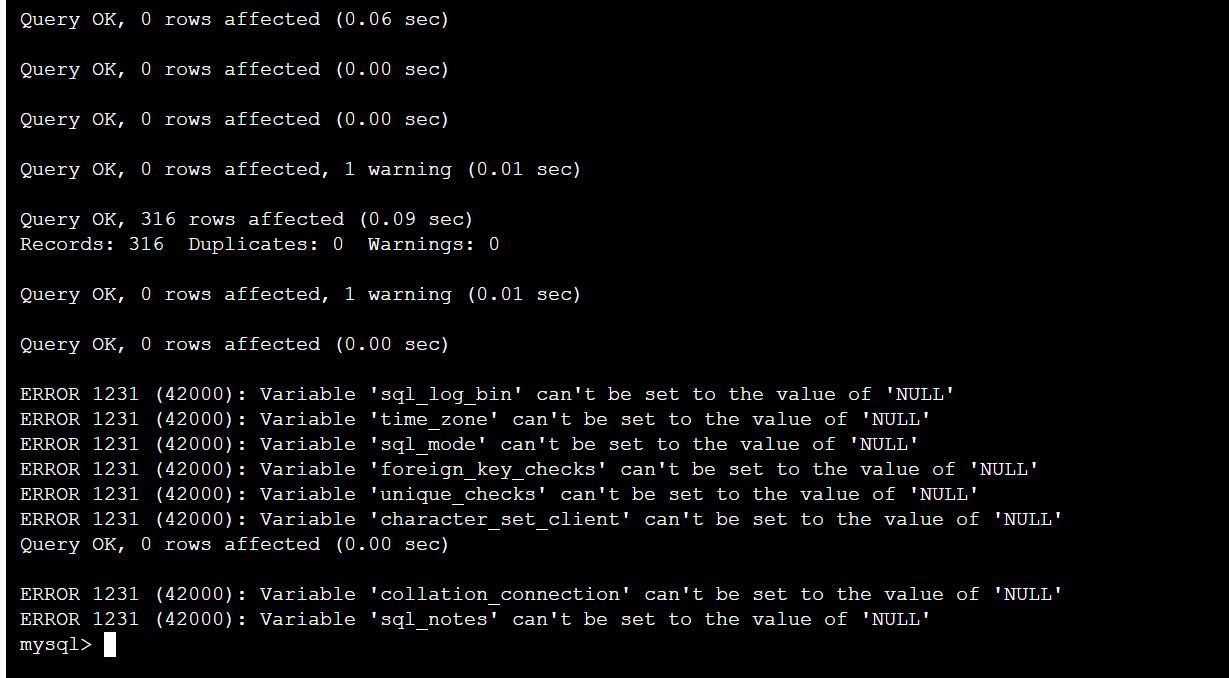
Task: Click the 'mysql>' prompt text
Action: point(56,645)
